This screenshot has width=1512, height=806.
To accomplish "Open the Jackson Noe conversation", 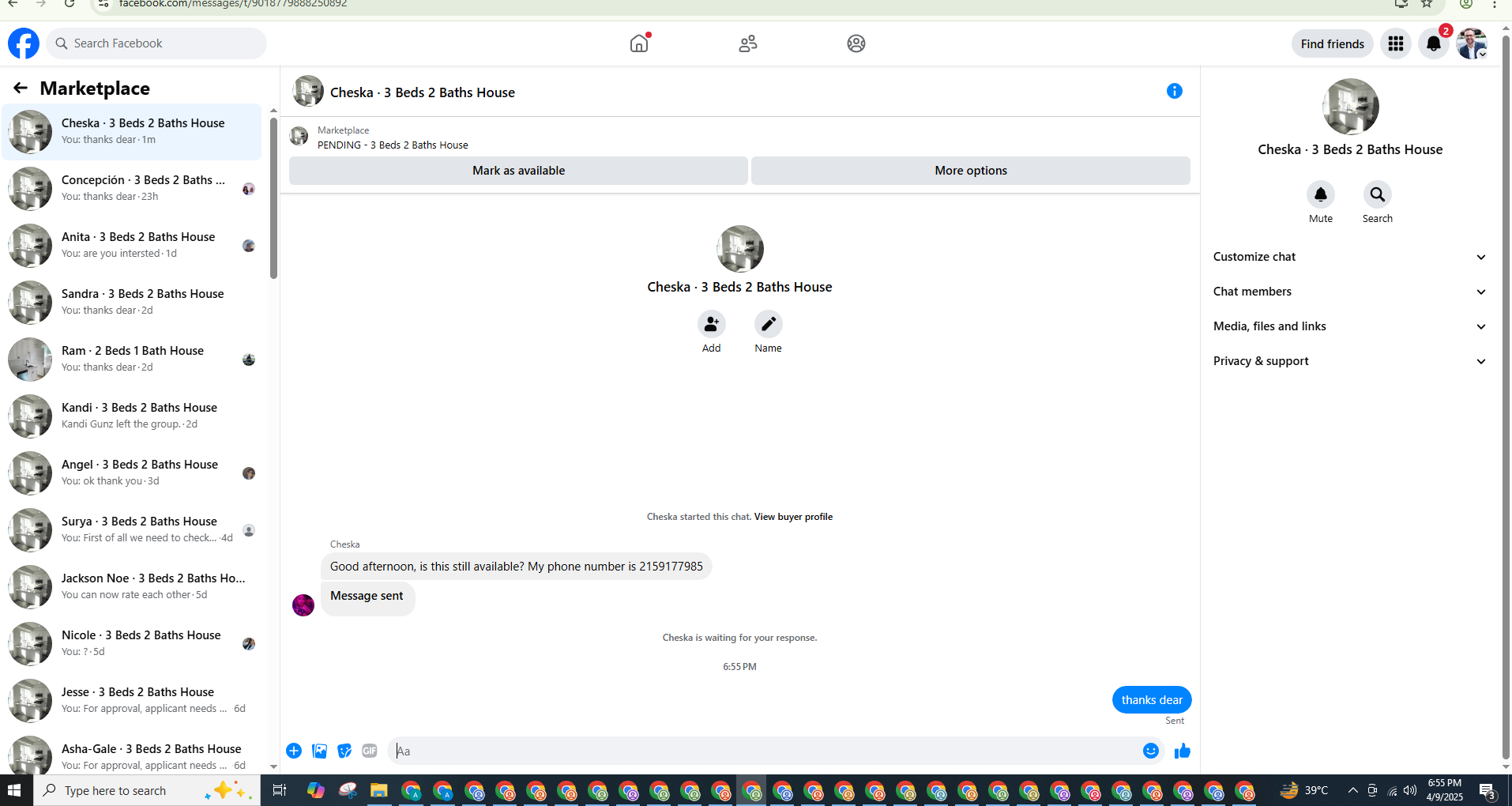I will [132, 586].
